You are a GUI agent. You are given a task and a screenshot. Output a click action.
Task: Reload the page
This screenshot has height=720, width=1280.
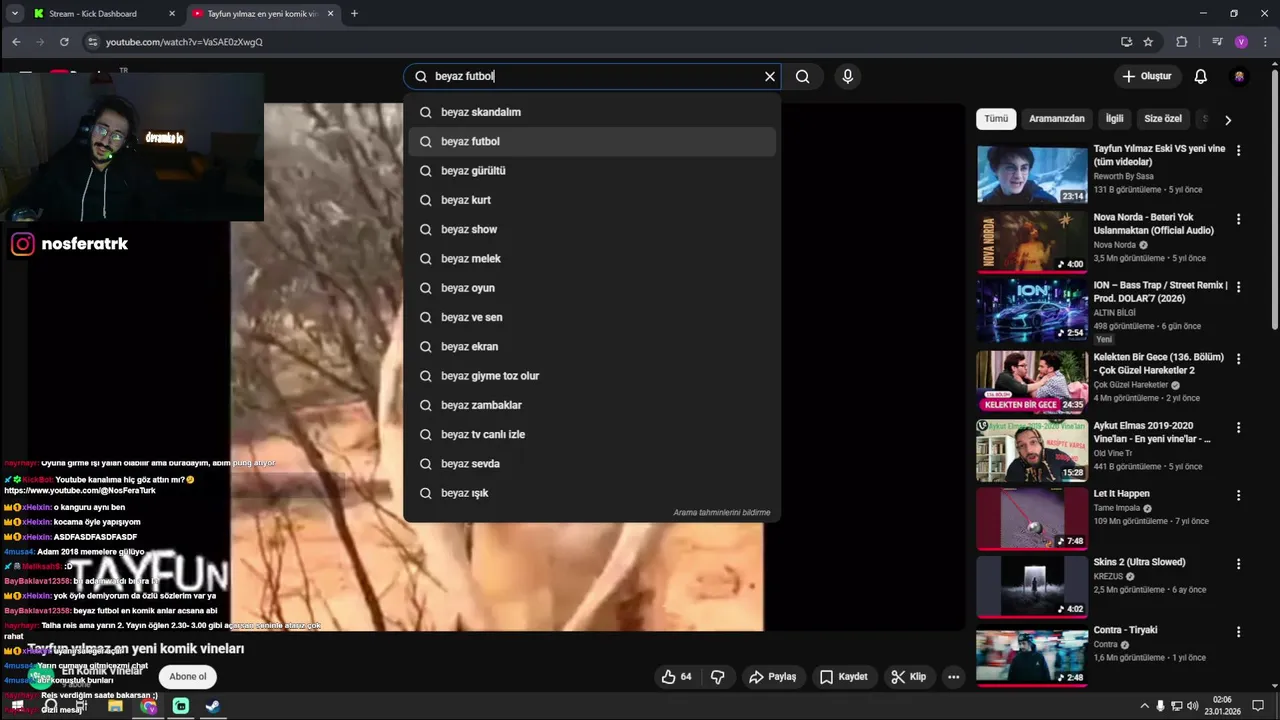(x=64, y=42)
